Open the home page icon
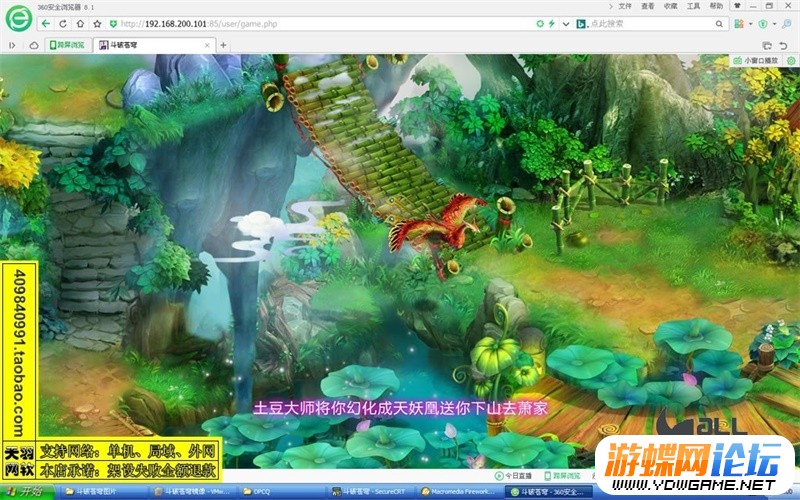This screenshot has width=800, height=500. click(x=80, y=23)
